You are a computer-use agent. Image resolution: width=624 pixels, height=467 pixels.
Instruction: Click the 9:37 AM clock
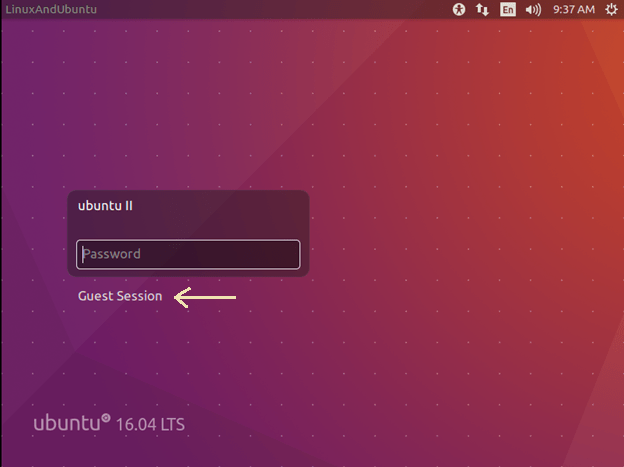point(574,9)
